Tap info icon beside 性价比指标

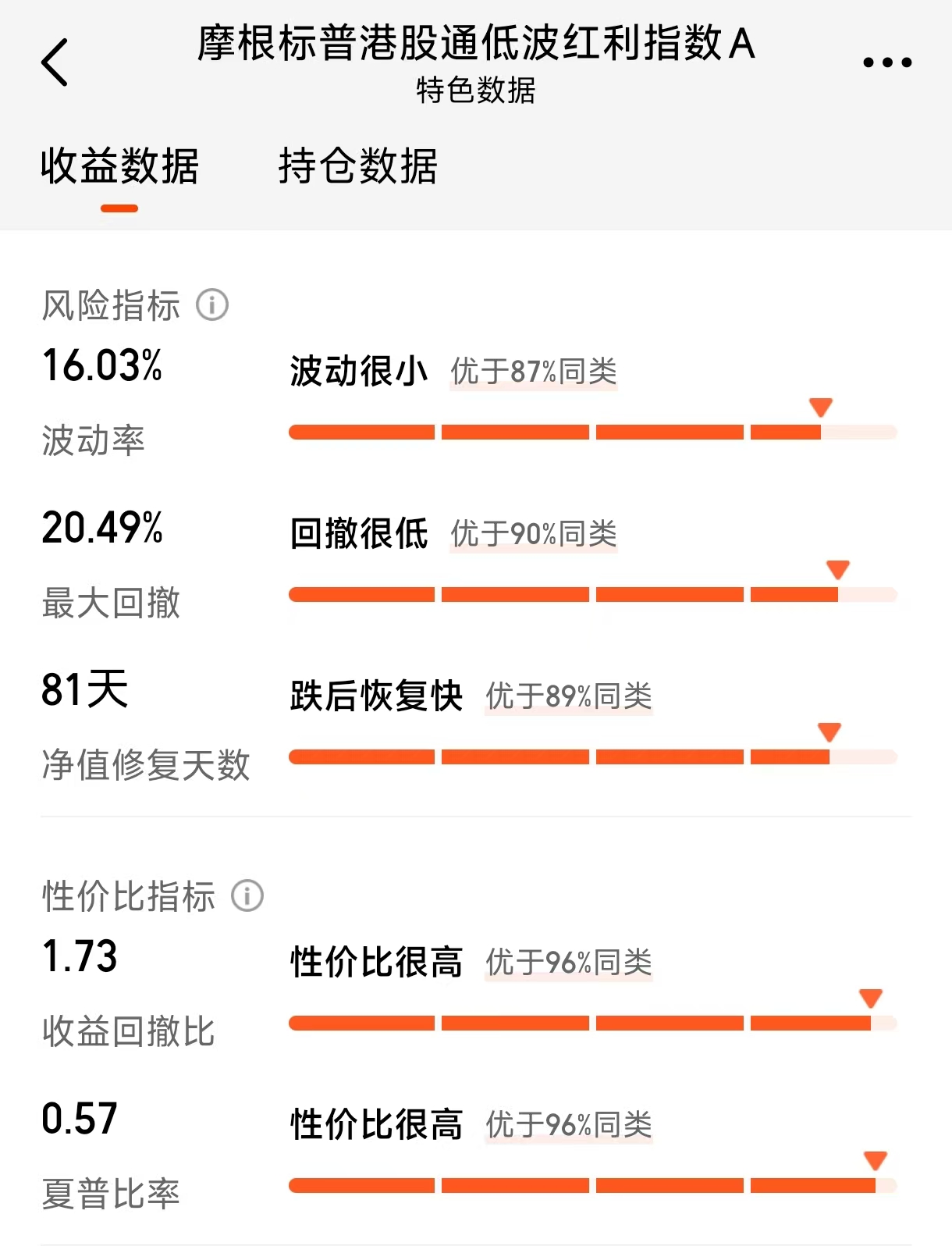[x=247, y=895]
